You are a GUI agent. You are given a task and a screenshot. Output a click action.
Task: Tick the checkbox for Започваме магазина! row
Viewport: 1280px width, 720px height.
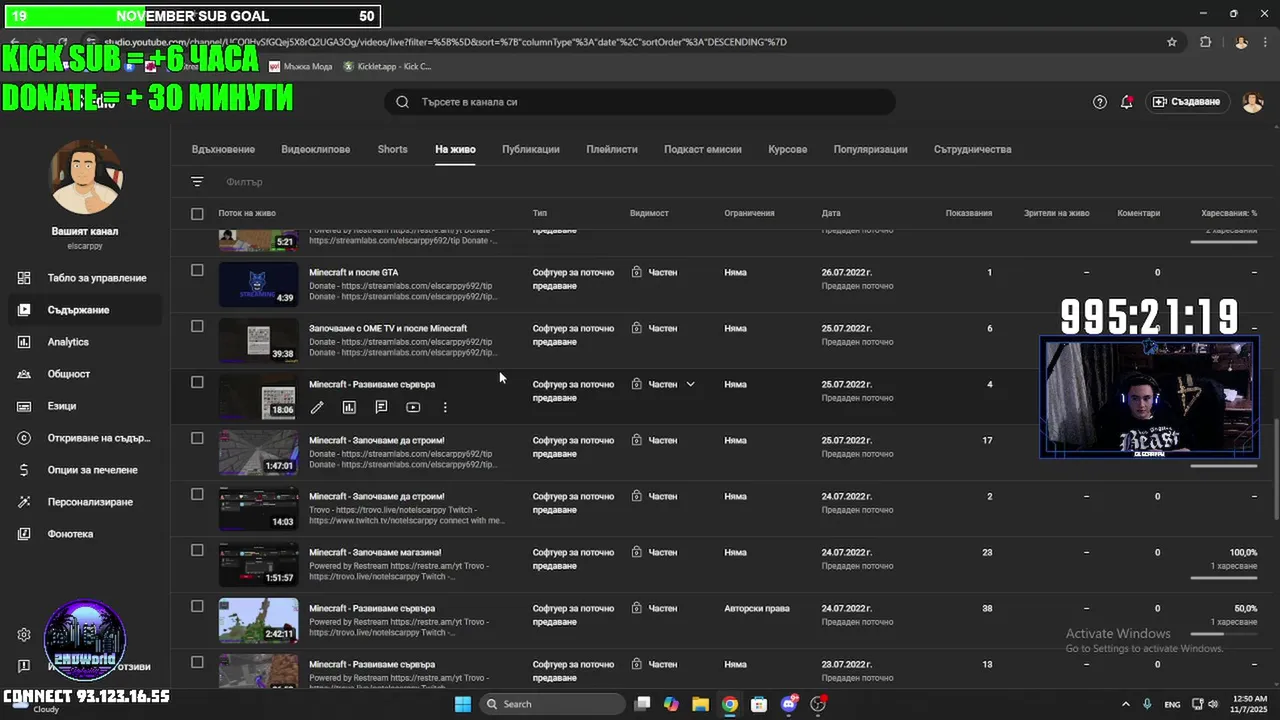197,550
